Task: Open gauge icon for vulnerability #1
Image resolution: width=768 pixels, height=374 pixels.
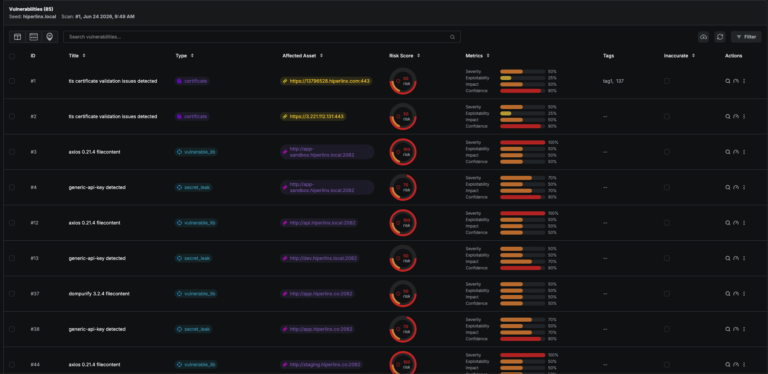Action: point(736,81)
